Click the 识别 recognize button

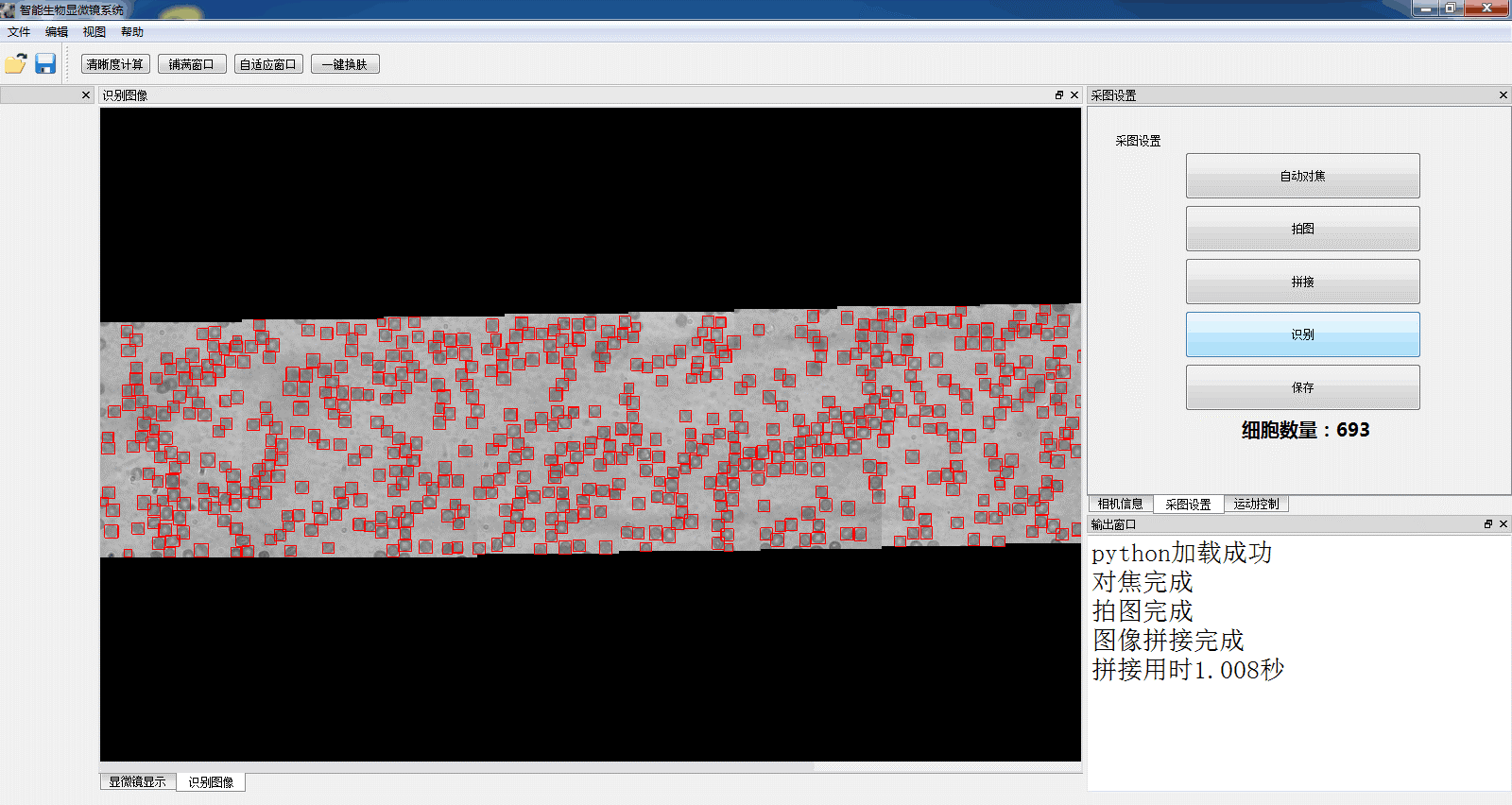point(1303,334)
